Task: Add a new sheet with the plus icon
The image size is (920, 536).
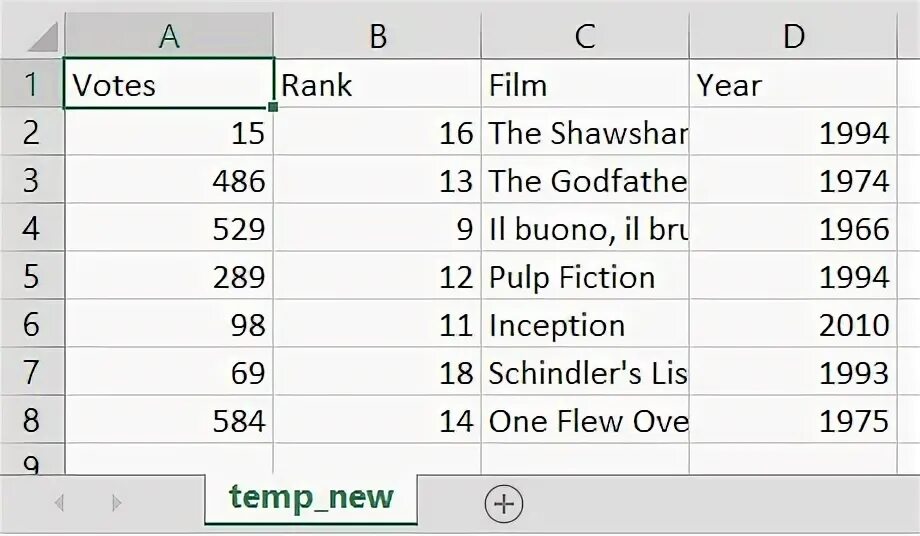Action: click(503, 504)
